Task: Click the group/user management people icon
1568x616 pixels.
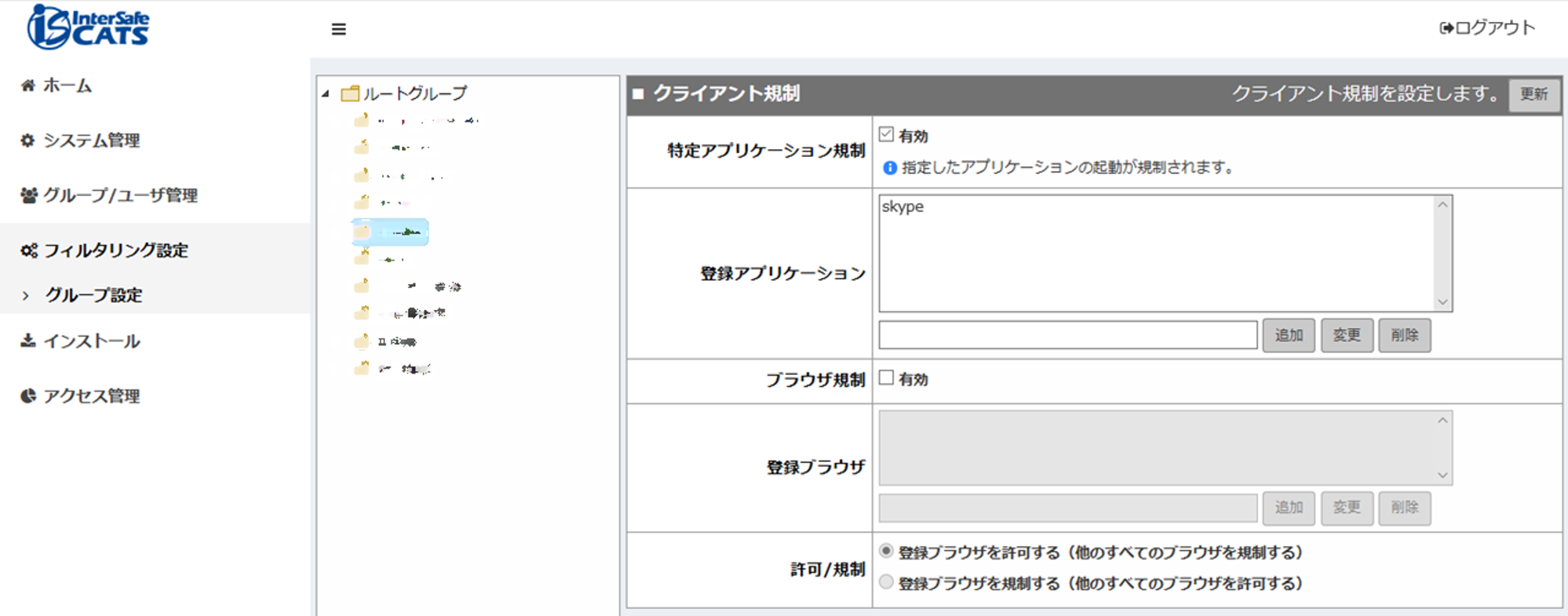Action: click(29, 195)
